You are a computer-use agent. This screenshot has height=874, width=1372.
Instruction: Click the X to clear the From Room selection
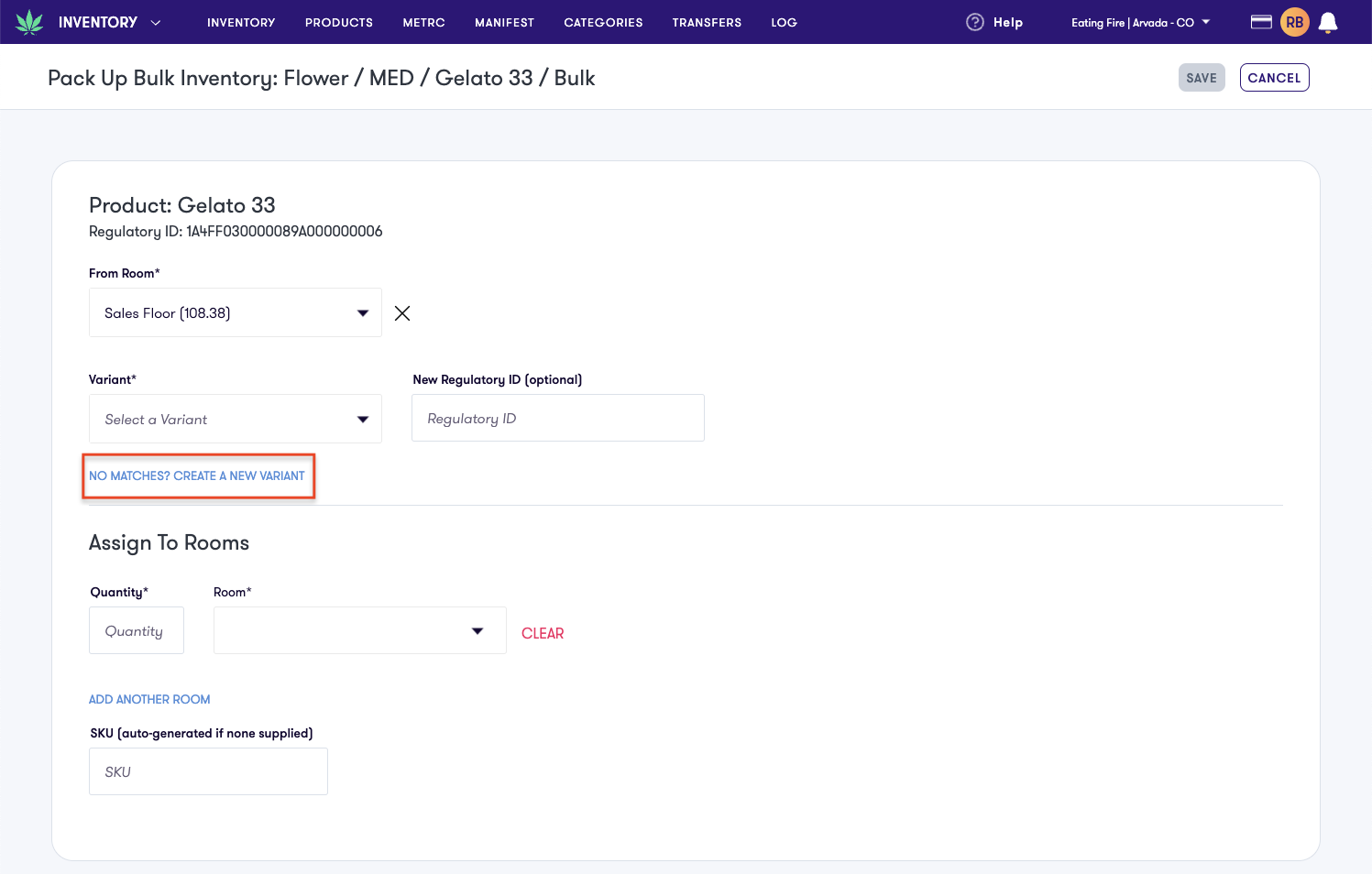401,312
